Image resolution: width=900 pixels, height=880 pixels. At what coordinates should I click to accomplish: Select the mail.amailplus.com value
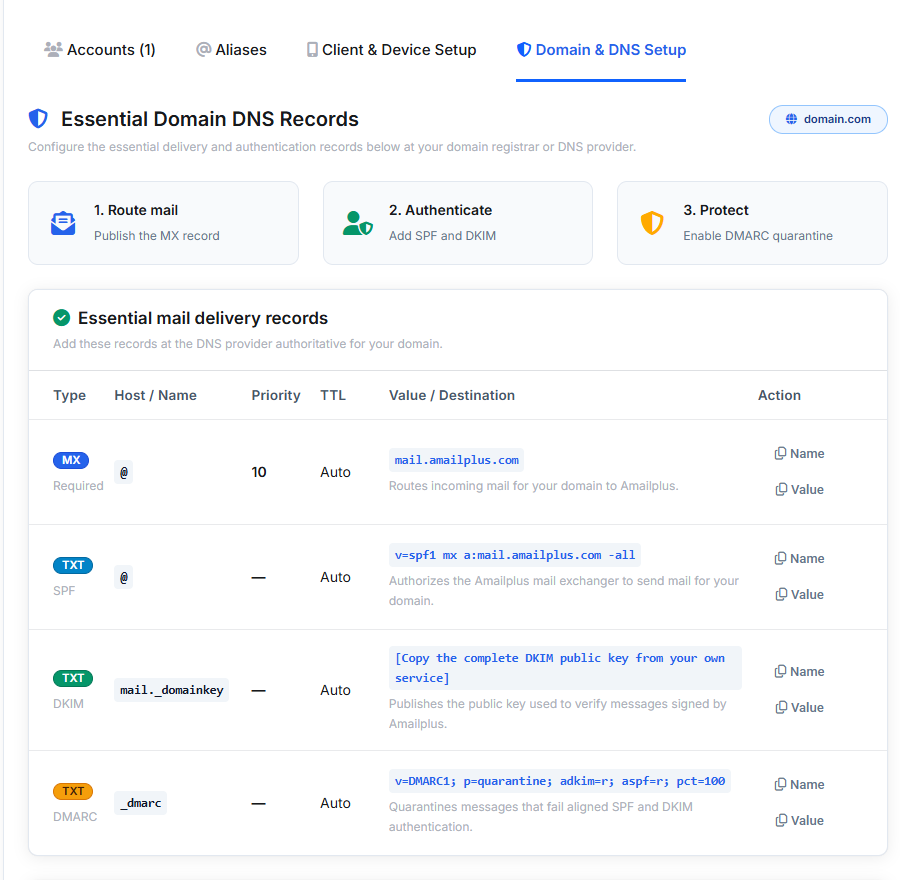pos(456,460)
